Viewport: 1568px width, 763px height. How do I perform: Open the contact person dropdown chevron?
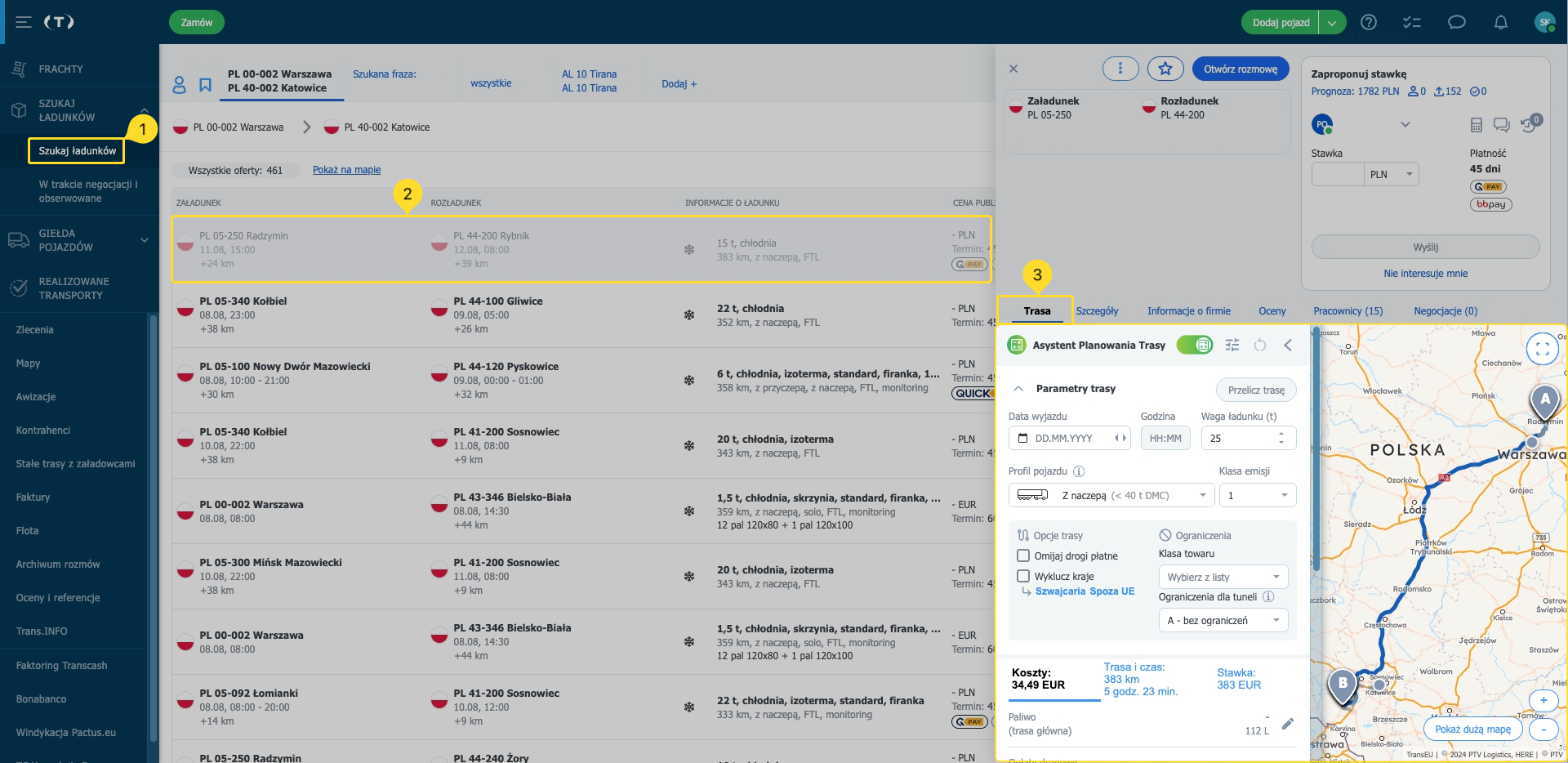point(1405,125)
